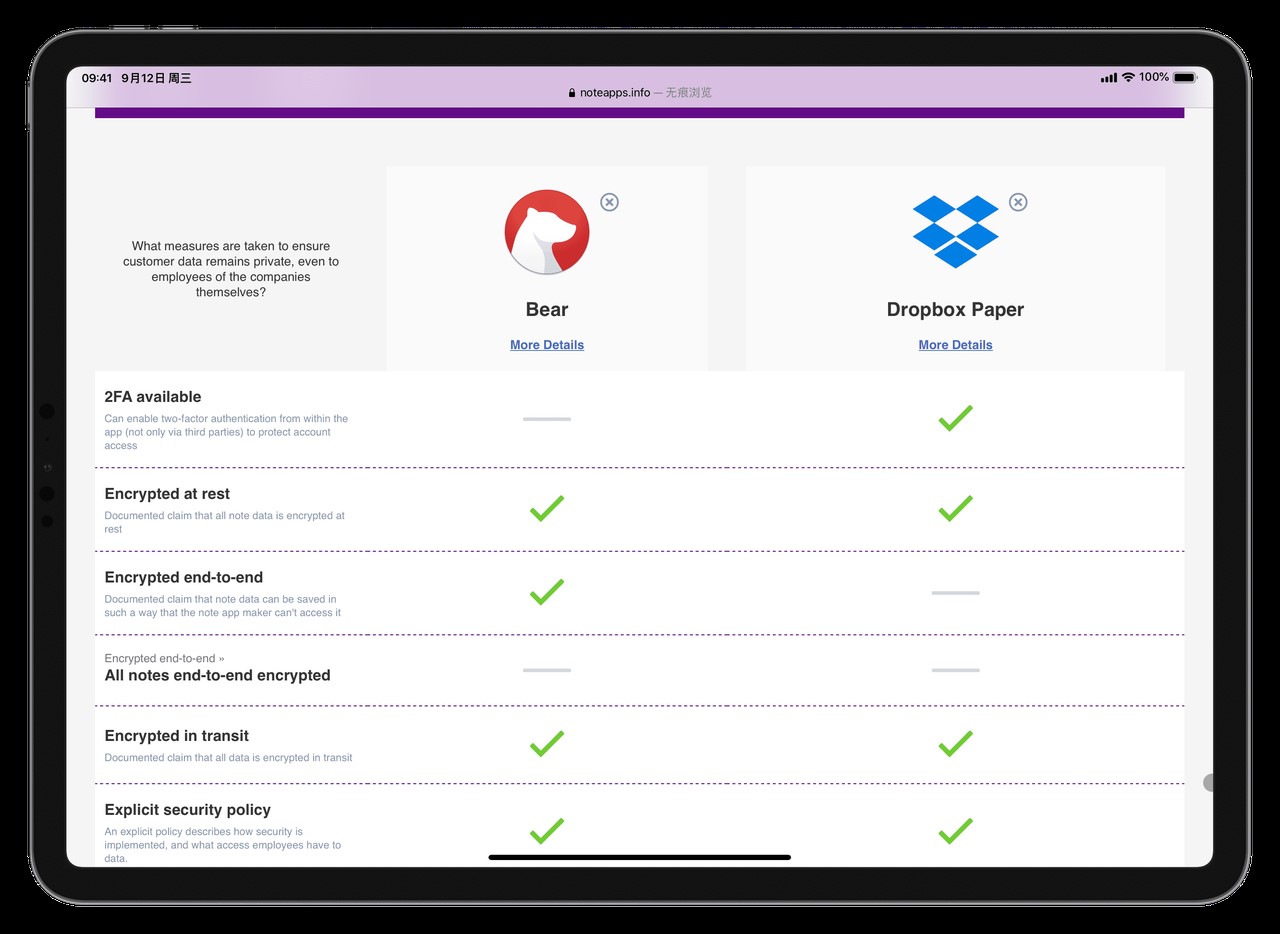Remove Dropbox Paper from the comparison
Viewport: 1280px width, 934px height.
click(1017, 202)
